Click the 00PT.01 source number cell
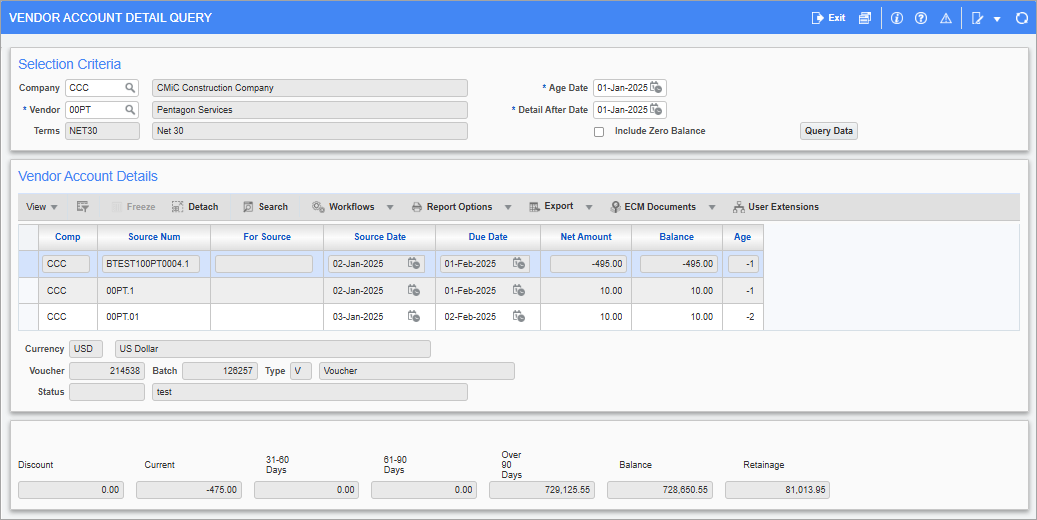The height and width of the screenshot is (520, 1037). (154, 317)
